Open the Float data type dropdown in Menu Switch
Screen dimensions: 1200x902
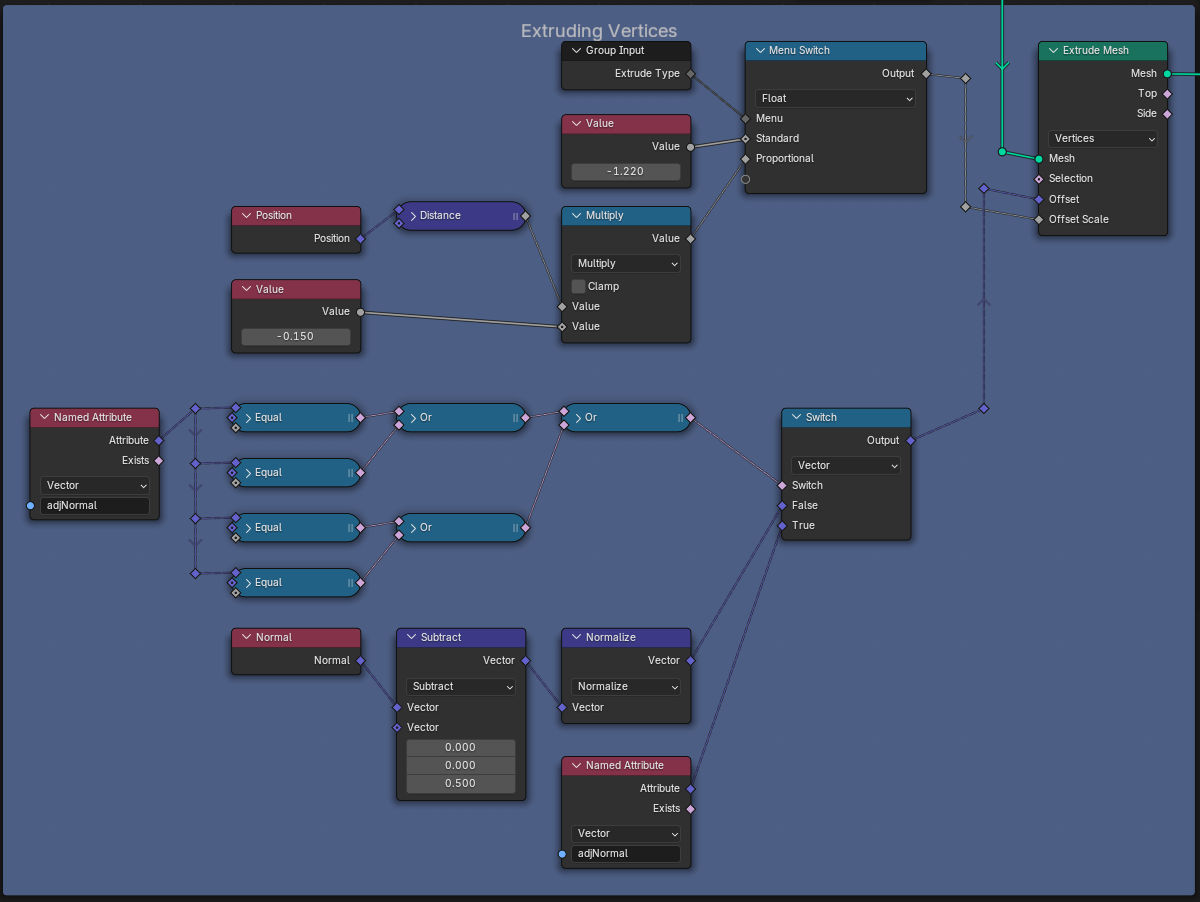pos(834,98)
